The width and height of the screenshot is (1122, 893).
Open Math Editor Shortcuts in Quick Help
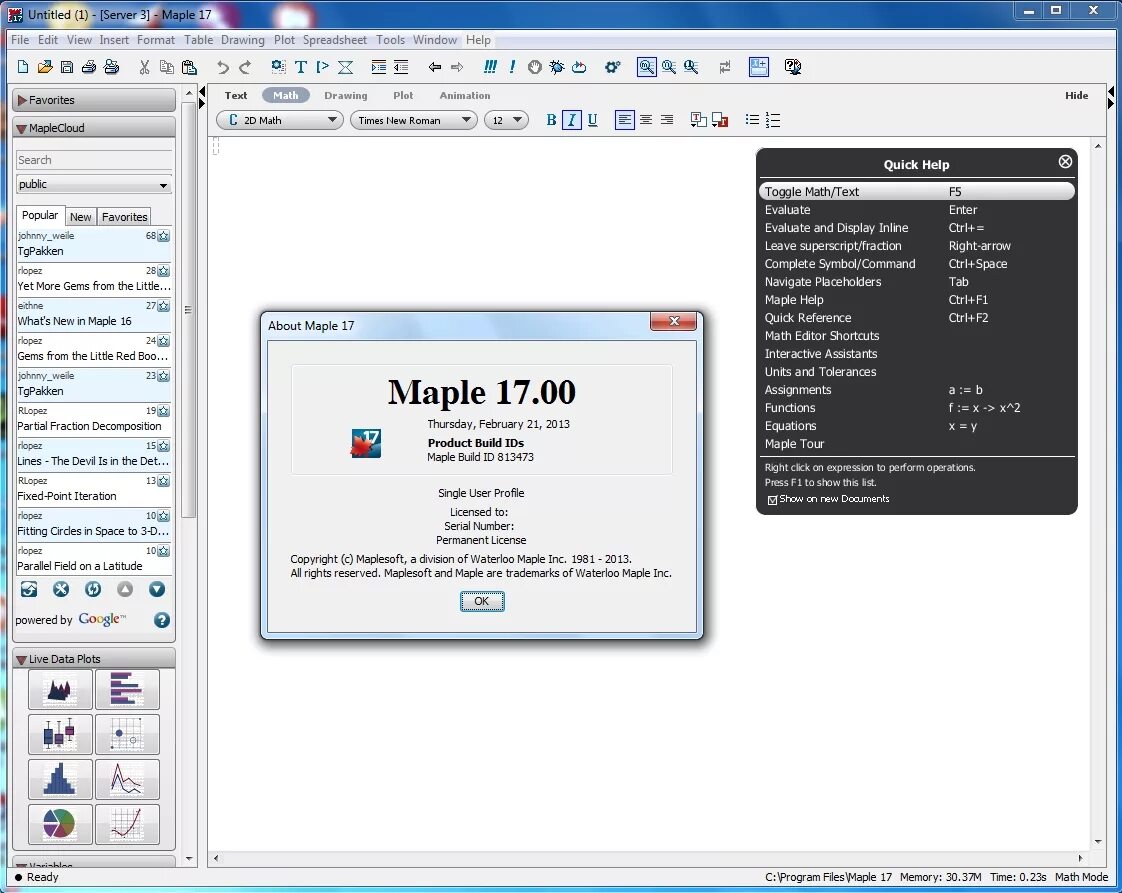(x=821, y=336)
